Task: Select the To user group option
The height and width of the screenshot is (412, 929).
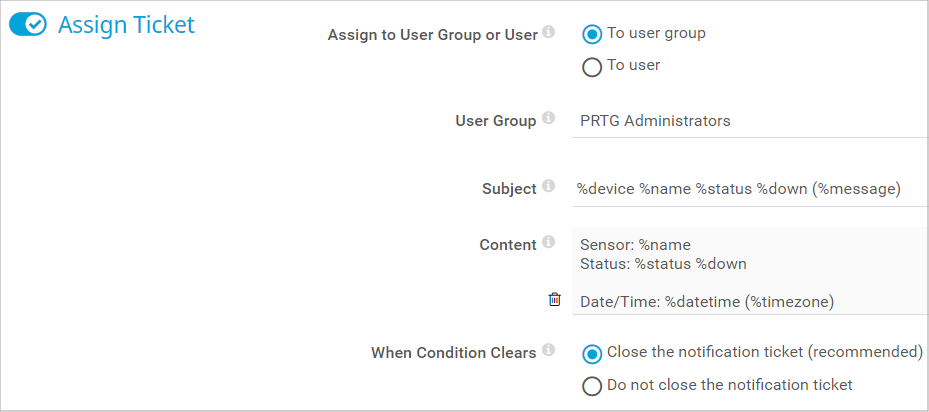Action: 592,34
